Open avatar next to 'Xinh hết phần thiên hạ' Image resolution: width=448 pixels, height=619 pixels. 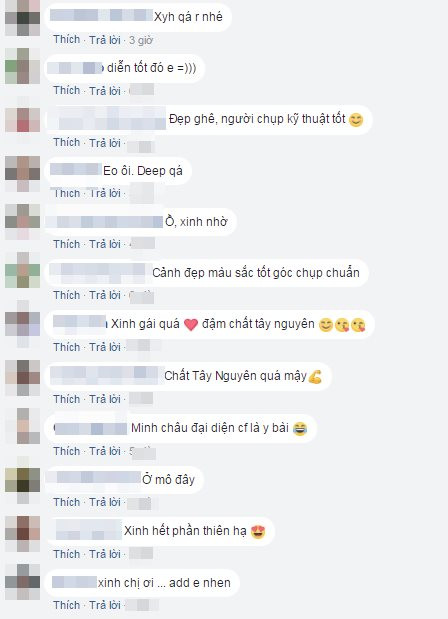[x=22, y=534]
